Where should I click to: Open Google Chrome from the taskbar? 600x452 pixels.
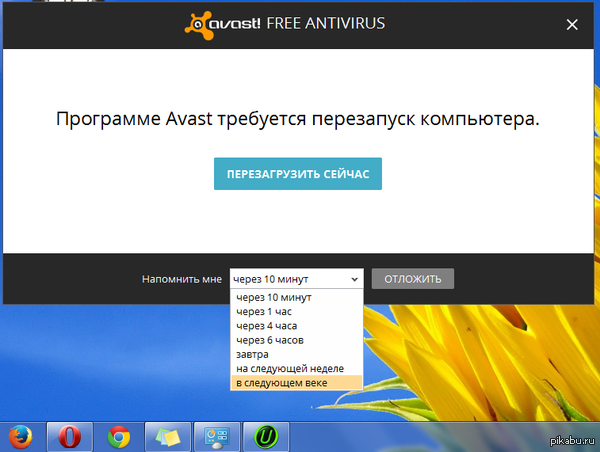coord(119,436)
